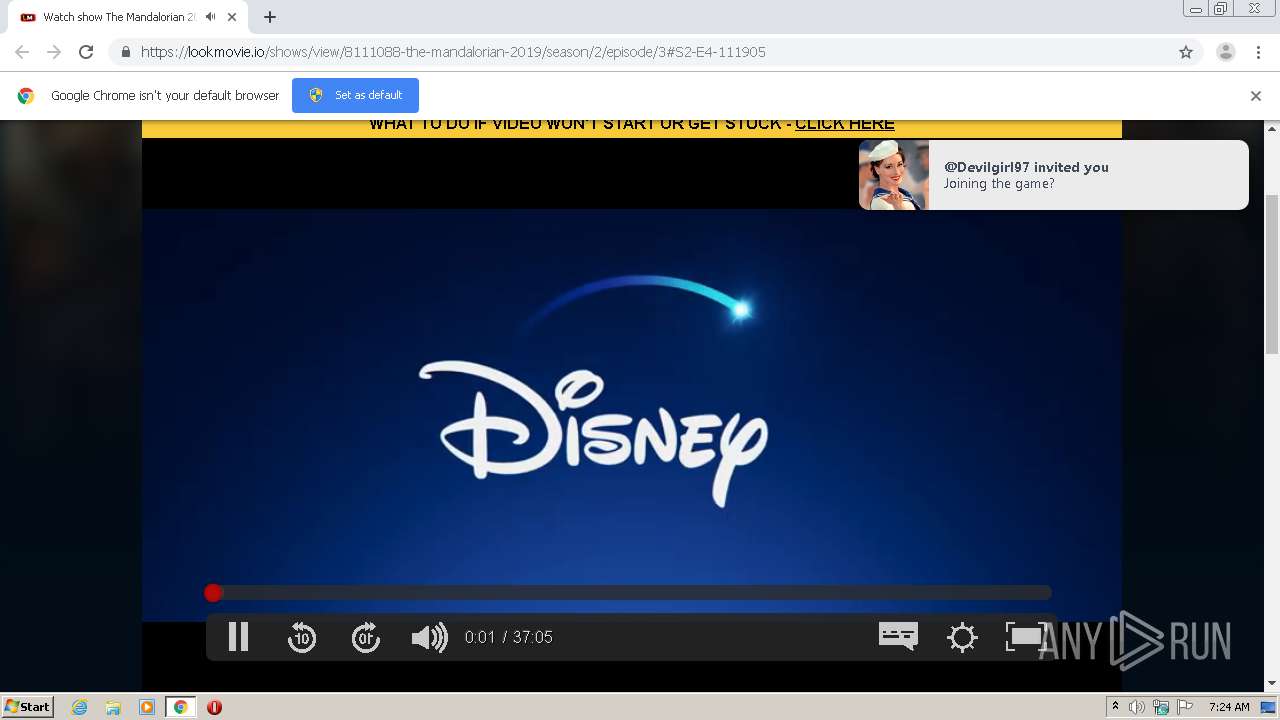
Task: Pause the video playback
Action: tap(238, 637)
